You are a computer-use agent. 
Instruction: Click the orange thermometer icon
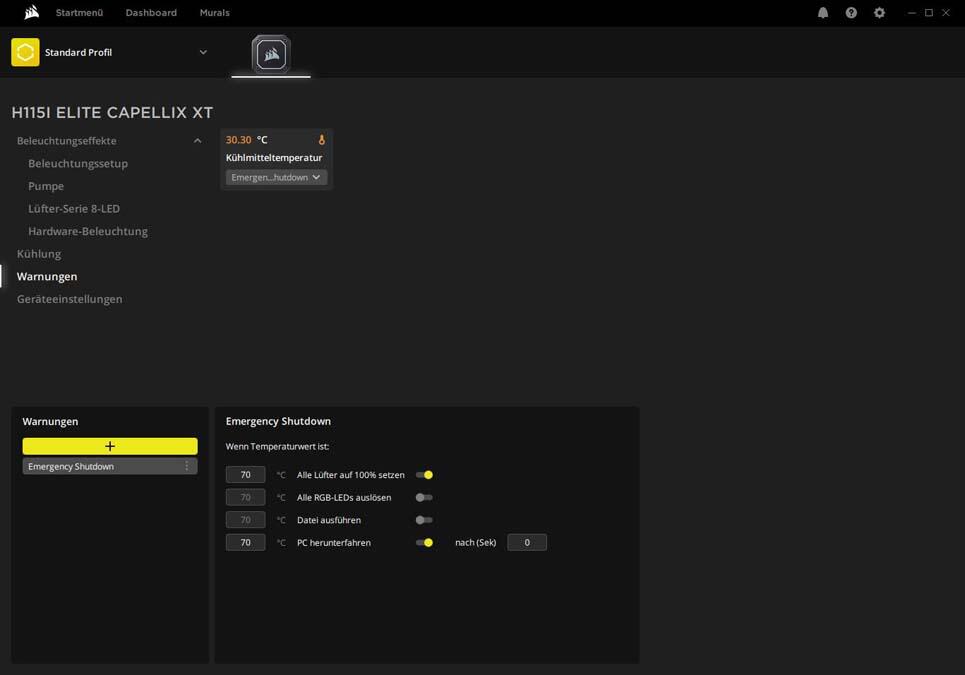tap(321, 140)
